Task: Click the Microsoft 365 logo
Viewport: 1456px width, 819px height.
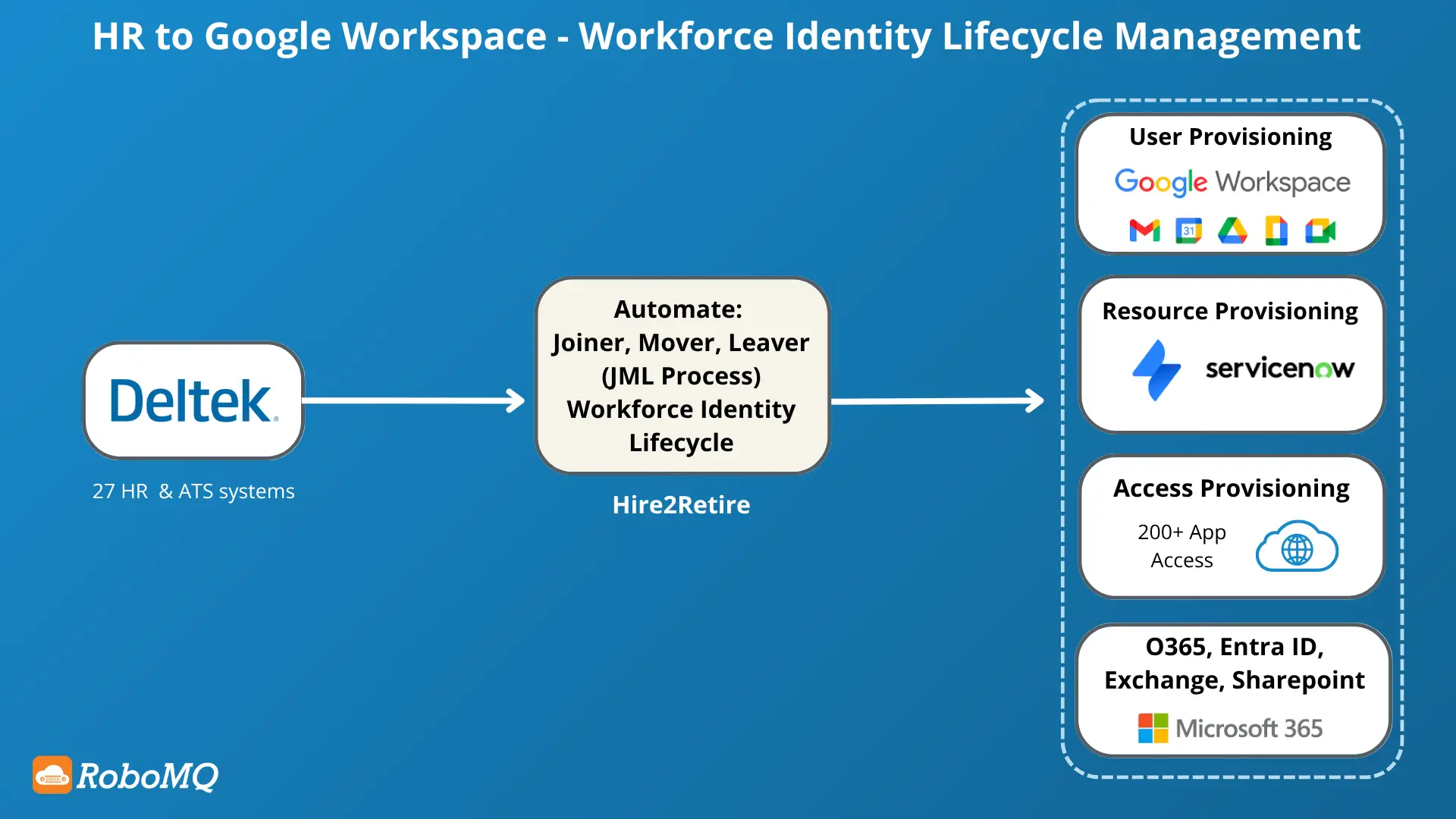Action: [1230, 727]
